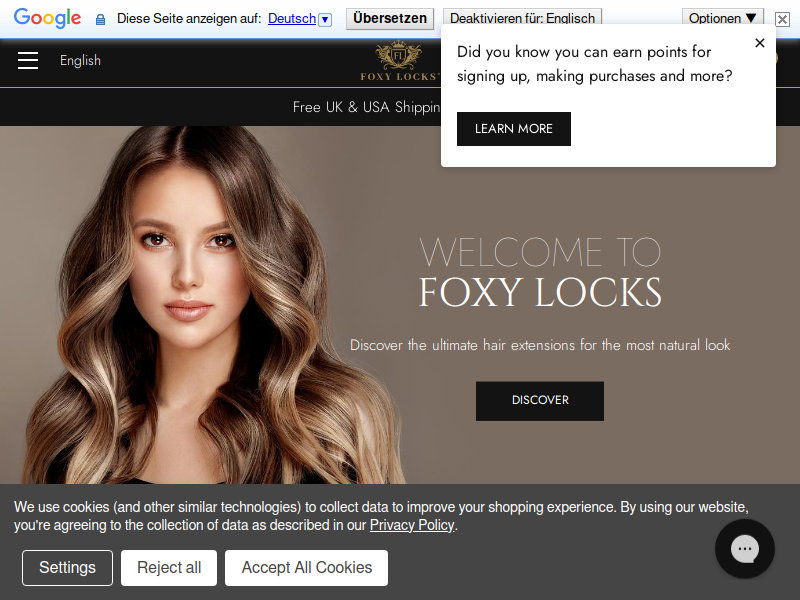This screenshot has width=800, height=600.
Task: Open the hamburger navigation menu
Action: pos(28,60)
